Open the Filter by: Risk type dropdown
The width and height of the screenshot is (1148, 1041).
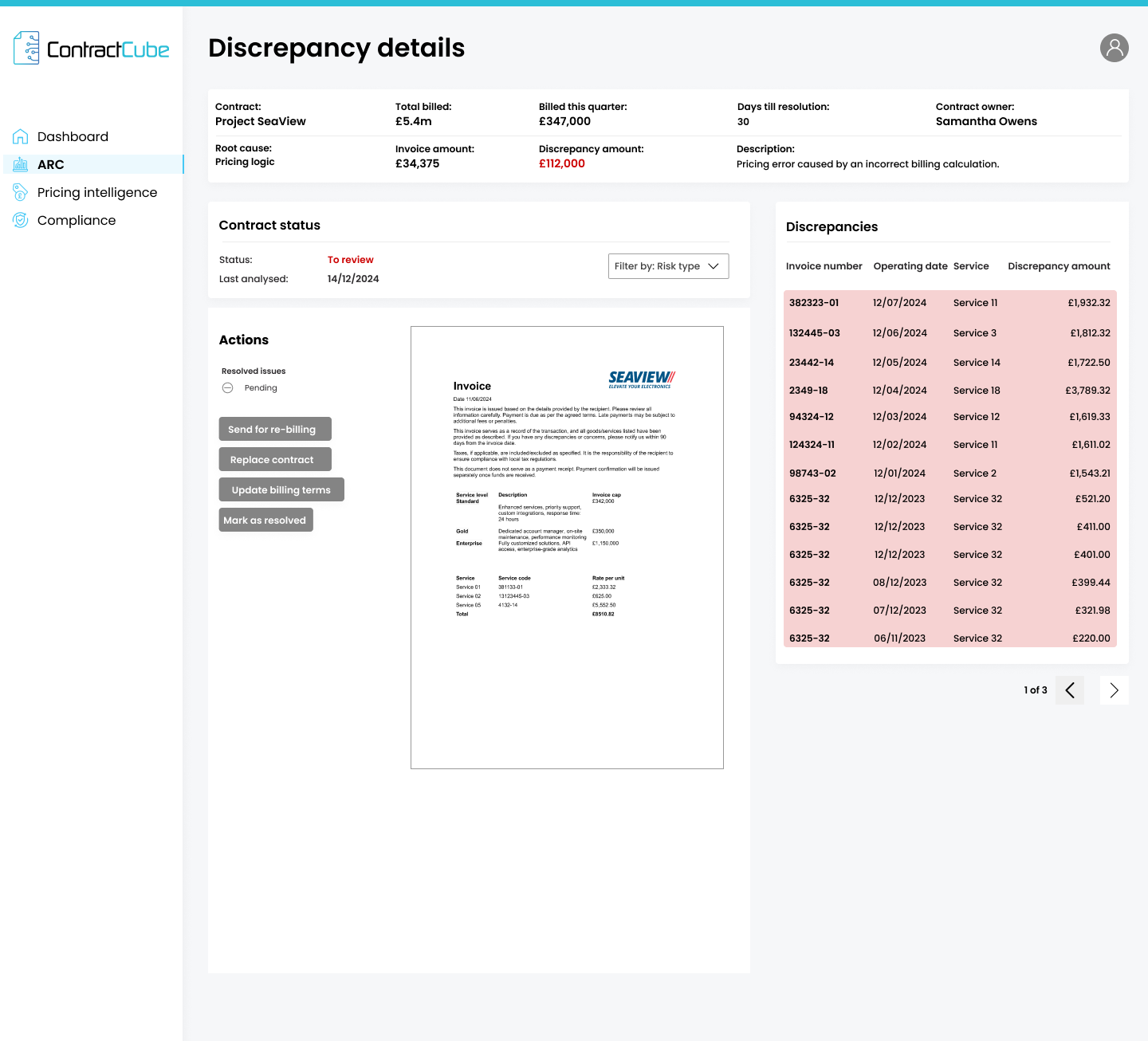pos(668,266)
